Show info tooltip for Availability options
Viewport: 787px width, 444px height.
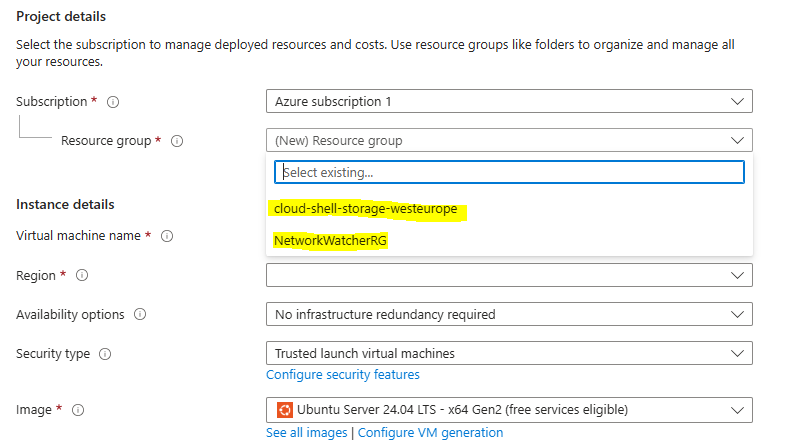tap(140, 315)
